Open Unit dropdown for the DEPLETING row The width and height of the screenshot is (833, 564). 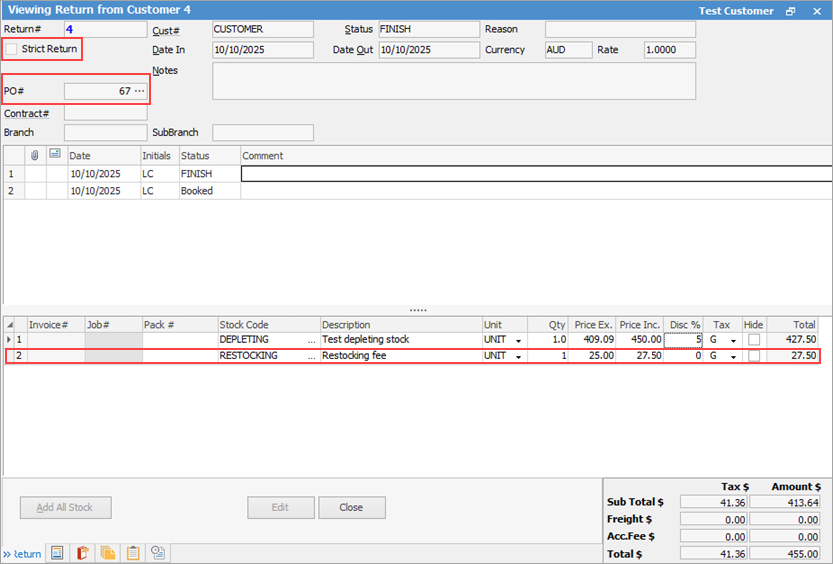[518, 341]
